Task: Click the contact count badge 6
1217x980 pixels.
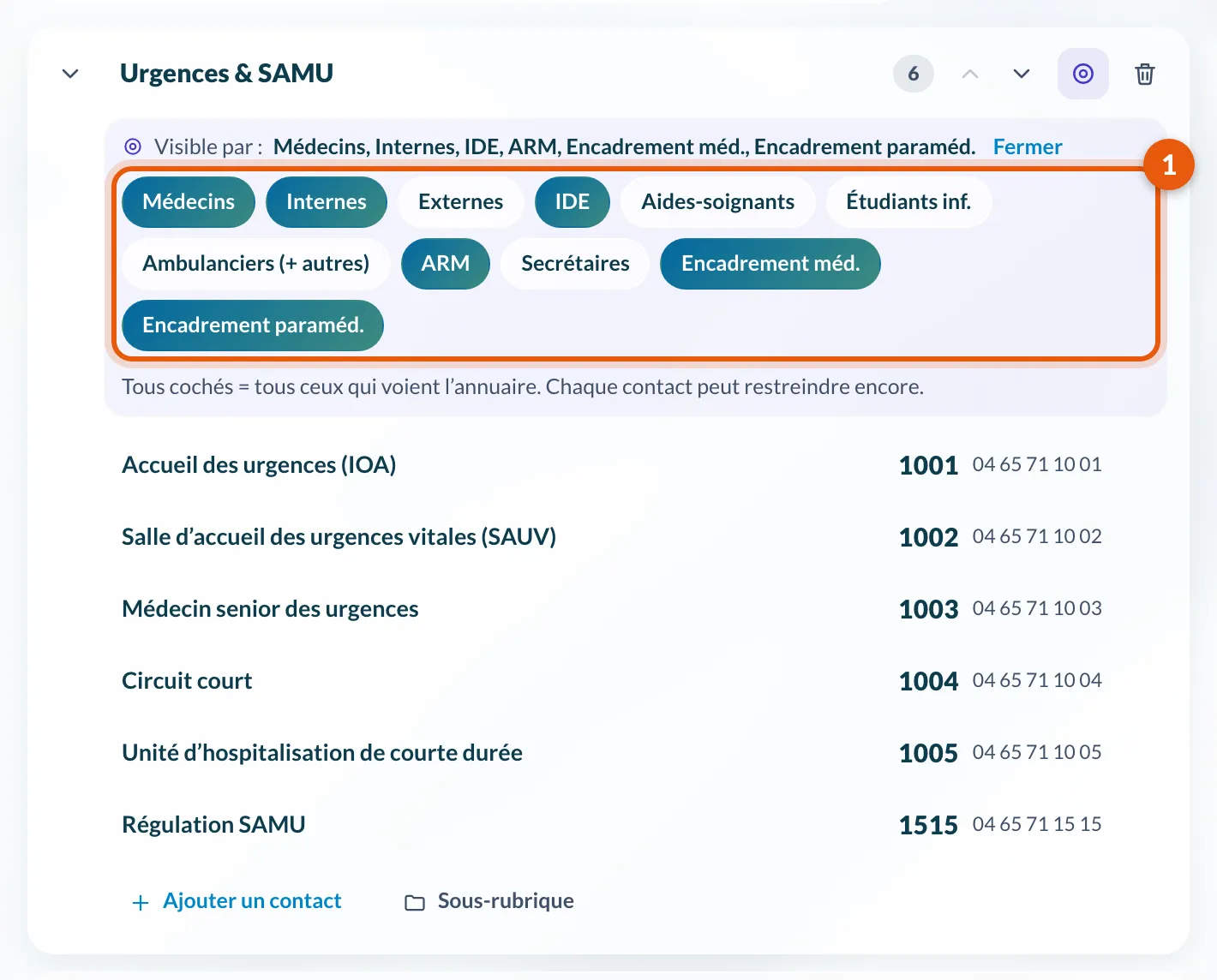Action: 914,74
